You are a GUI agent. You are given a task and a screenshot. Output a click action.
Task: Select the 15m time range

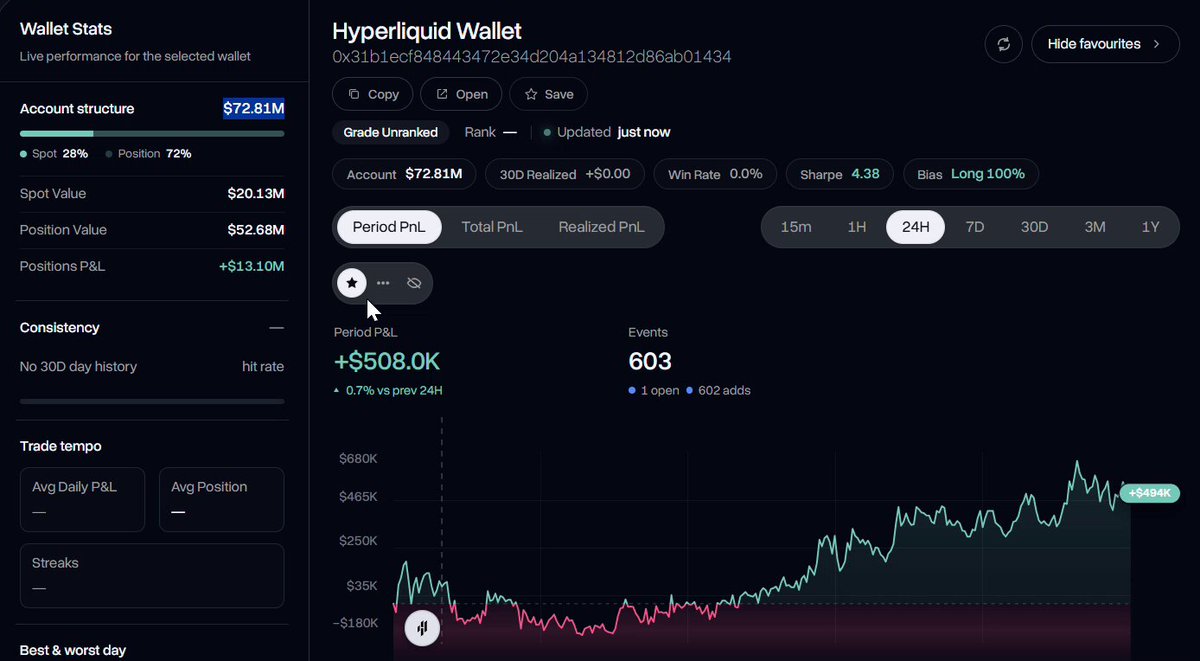click(x=796, y=227)
